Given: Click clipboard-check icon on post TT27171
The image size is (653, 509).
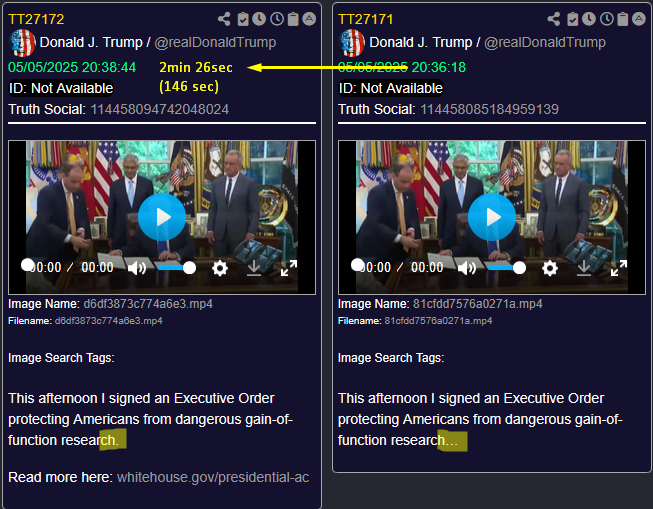Looking at the screenshot, I should point(573,19).
